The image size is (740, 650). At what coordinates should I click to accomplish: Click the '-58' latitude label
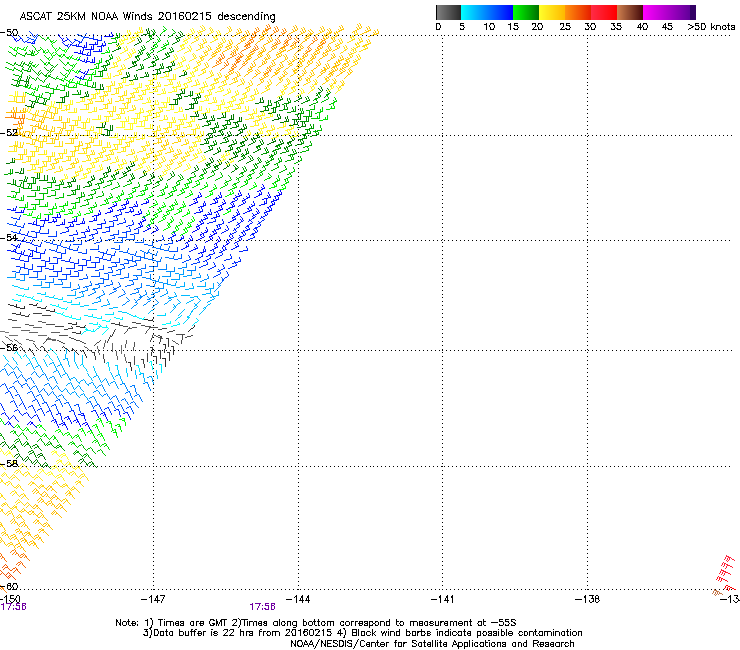tap(9, 464)
